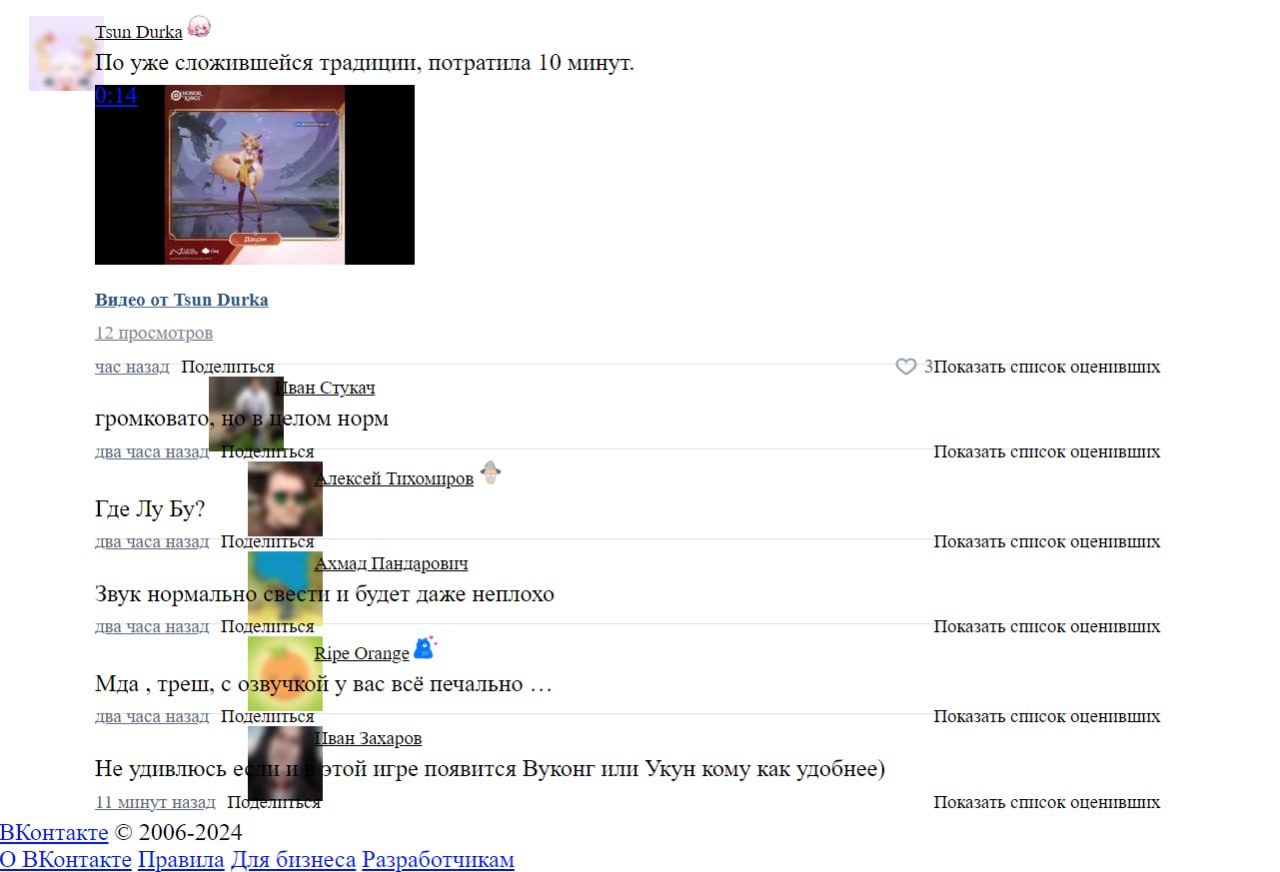Screen dimensions: 1280x872
Task: Click the status badge beside Алексей Тихомиров
Action: tap(490, 473)
